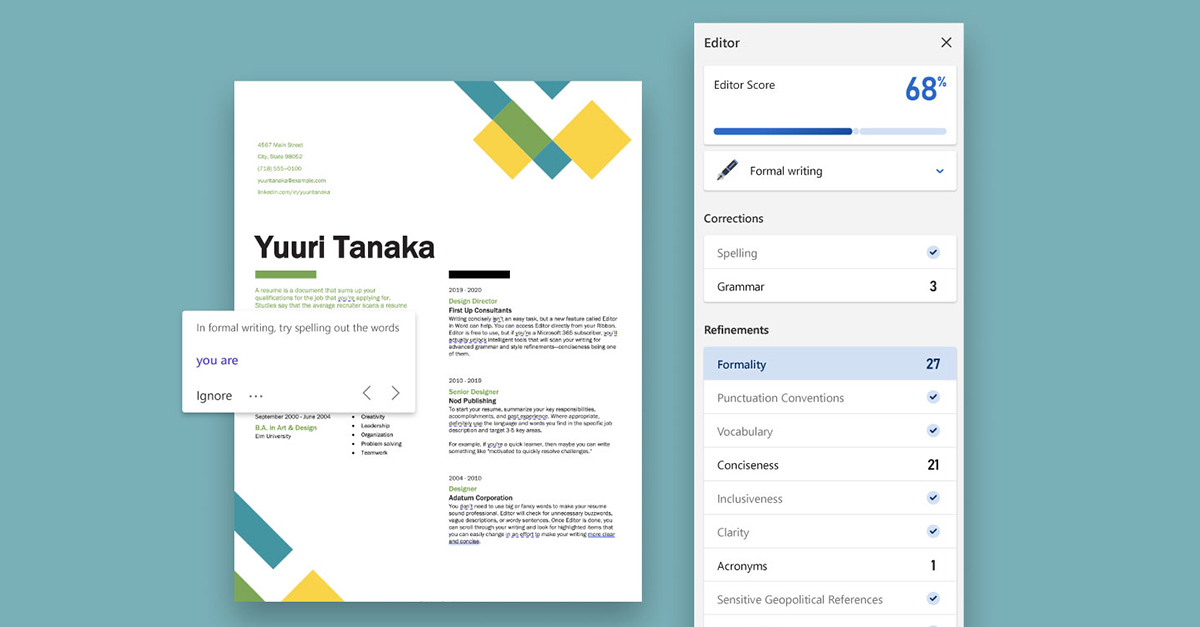Select the Formality refinement row
1200x627 pixels.
tap(830, 364)
